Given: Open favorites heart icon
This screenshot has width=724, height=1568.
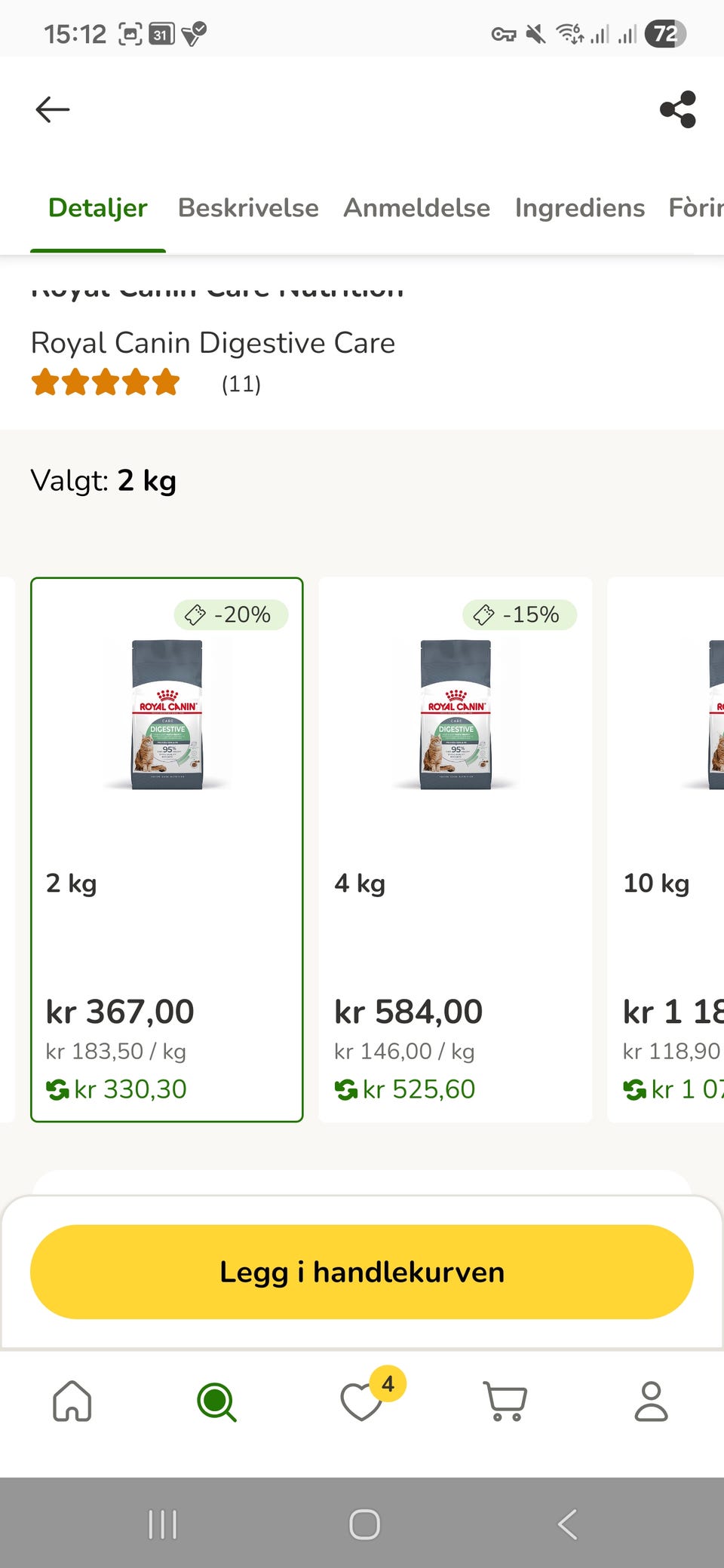Looking at the screenshot, I should click(x=361, y=1403).
